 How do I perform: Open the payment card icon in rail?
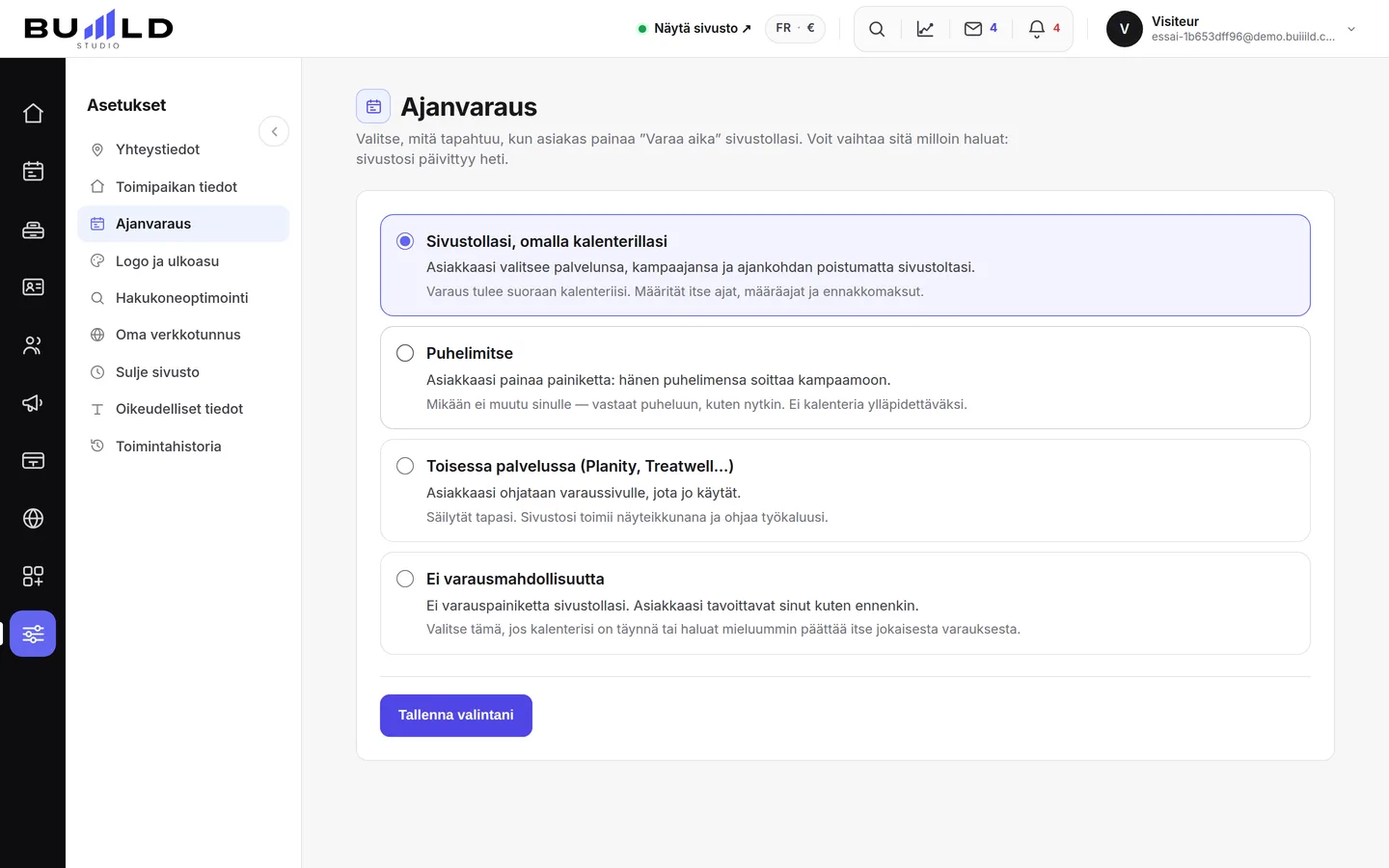33,461
